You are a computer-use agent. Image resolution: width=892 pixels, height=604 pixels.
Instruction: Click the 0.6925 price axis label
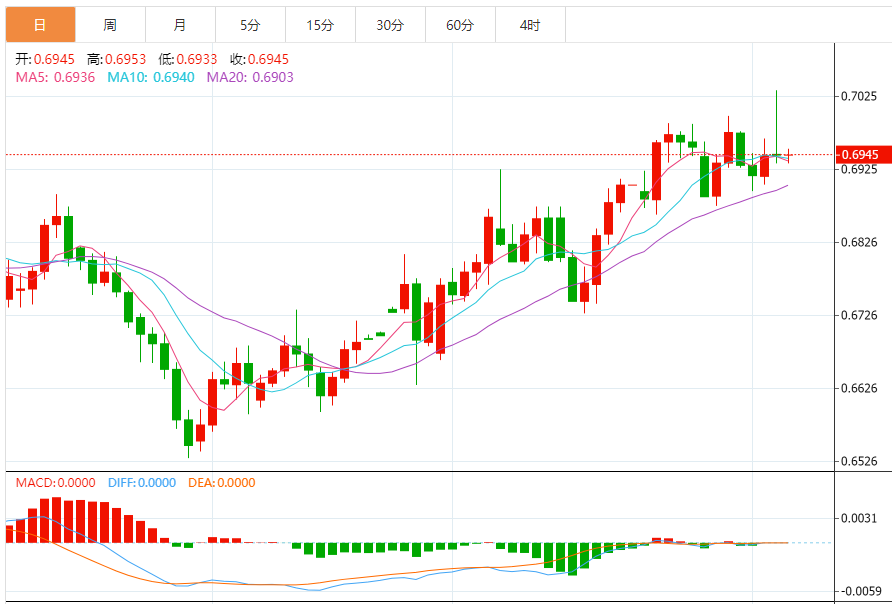click(859, 169)
